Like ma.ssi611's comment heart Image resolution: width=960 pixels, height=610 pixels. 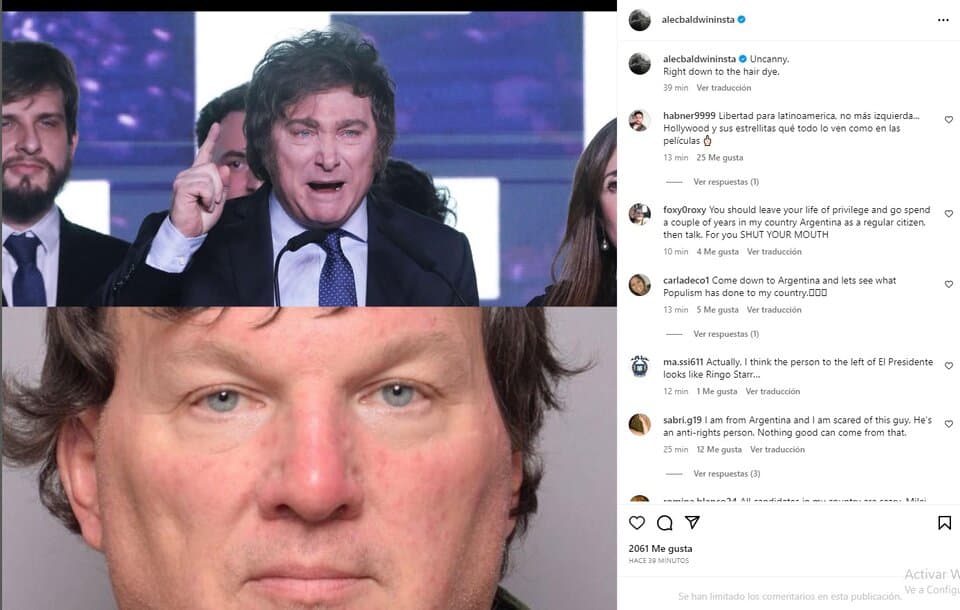pos(948,366)
